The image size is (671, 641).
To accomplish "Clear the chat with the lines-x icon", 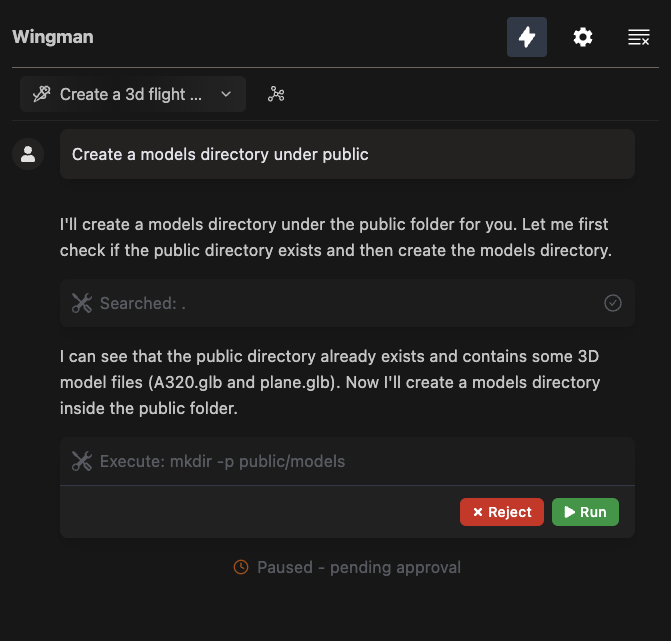I will [638, 37].
